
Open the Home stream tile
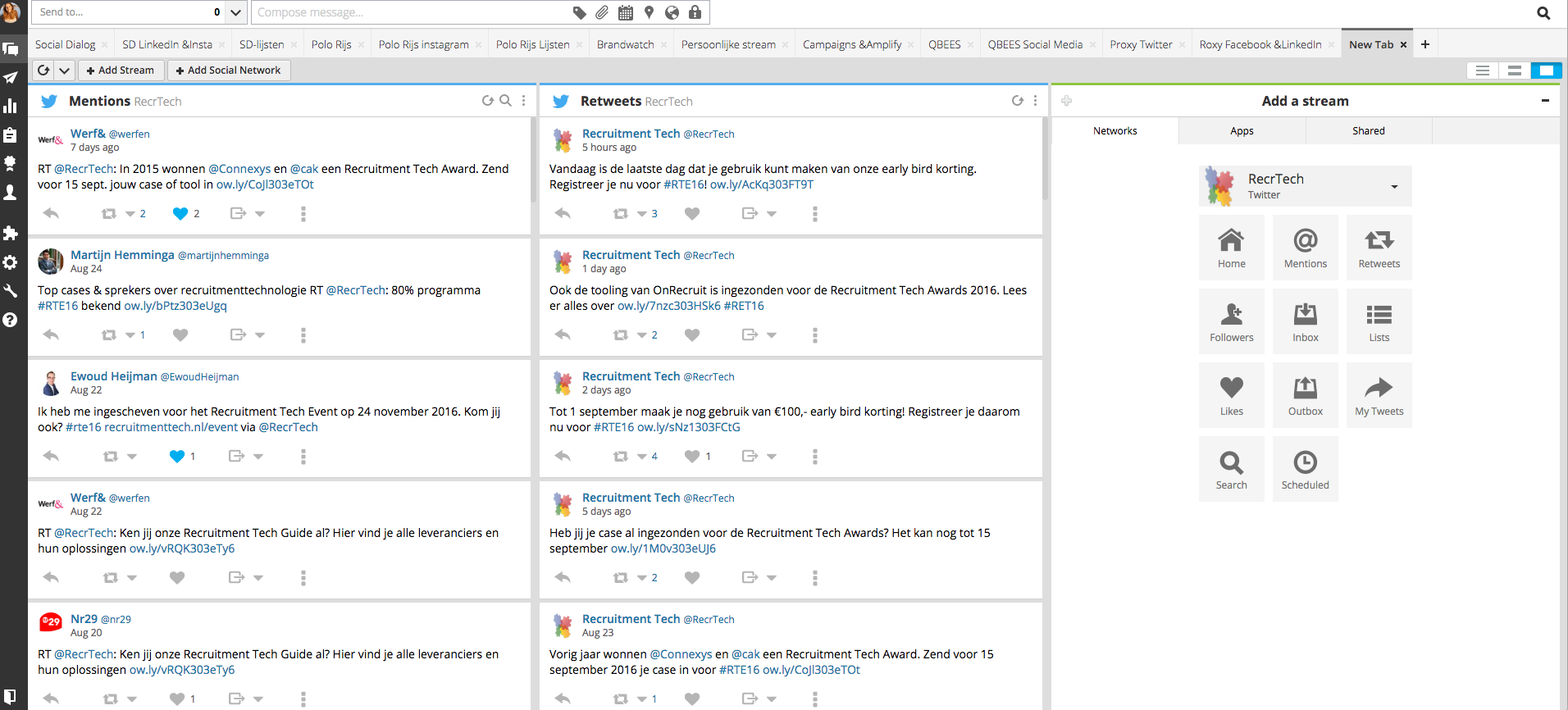click(x=1231, y=248)
